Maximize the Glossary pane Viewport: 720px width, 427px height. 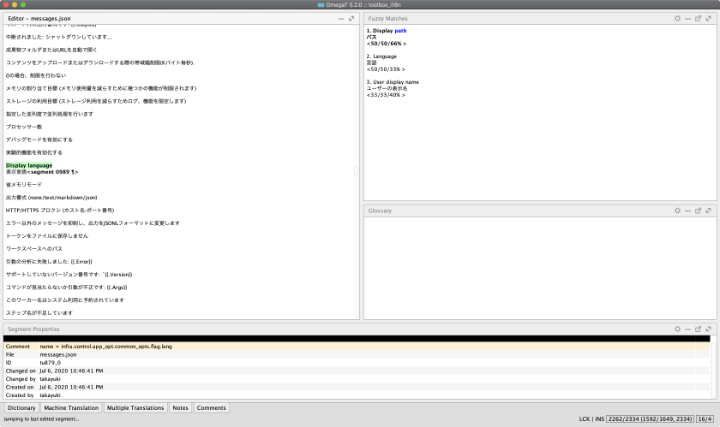coord(708,211)
